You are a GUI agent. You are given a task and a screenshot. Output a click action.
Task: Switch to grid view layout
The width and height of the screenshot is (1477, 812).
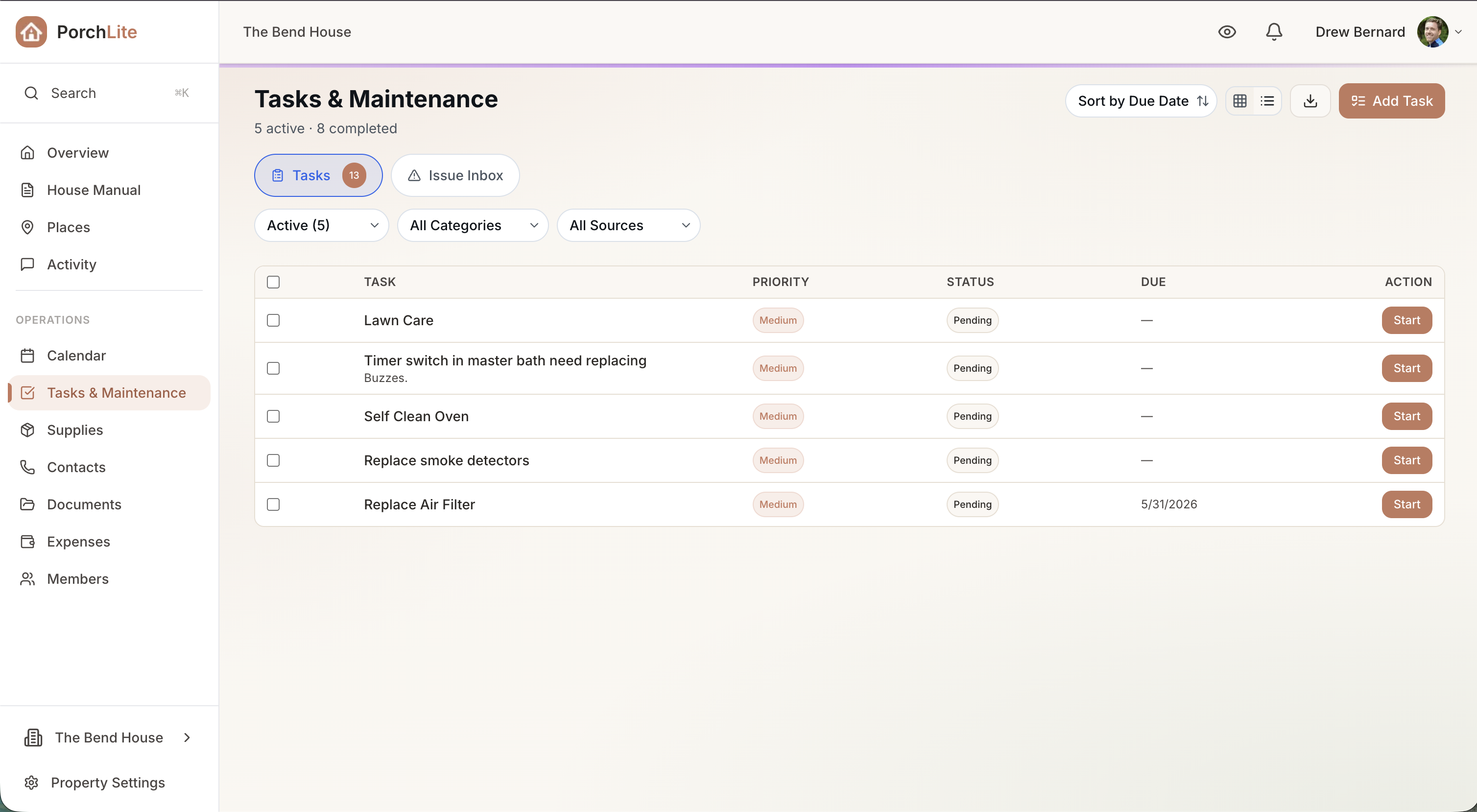coord(1239,100)
